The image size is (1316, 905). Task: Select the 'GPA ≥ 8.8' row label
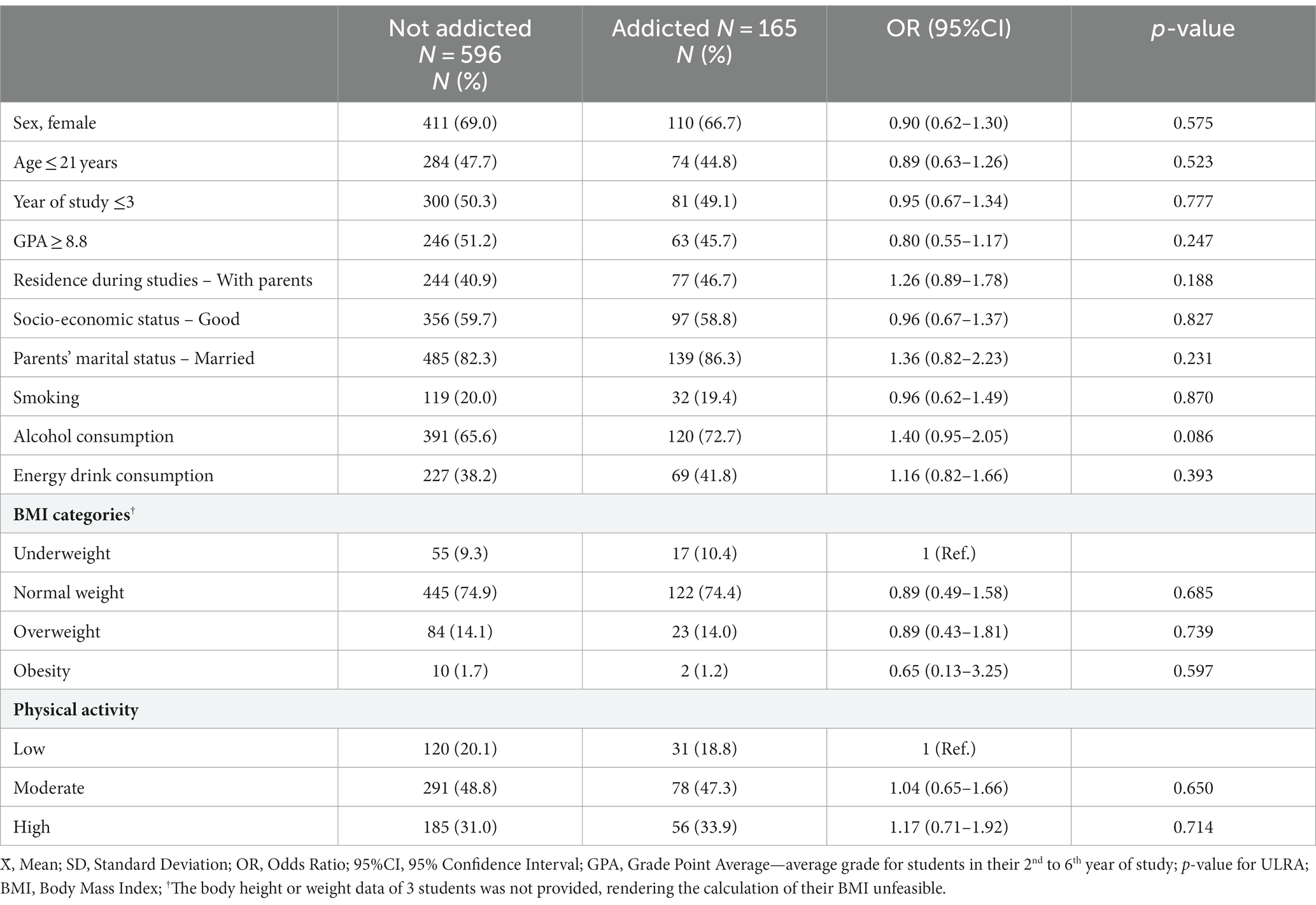pos(50,241)
